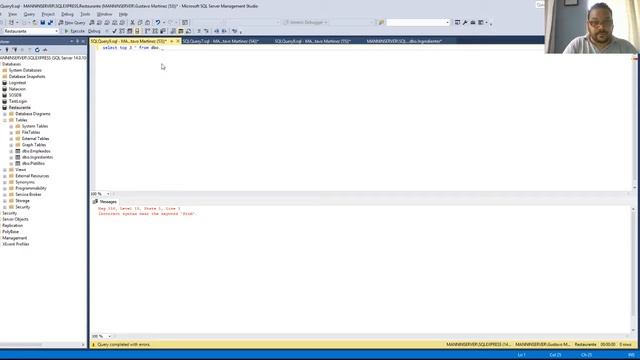Click the 'Query completed with errors.' status text
This screenshot has height=360, width=640.
(124, 344)
